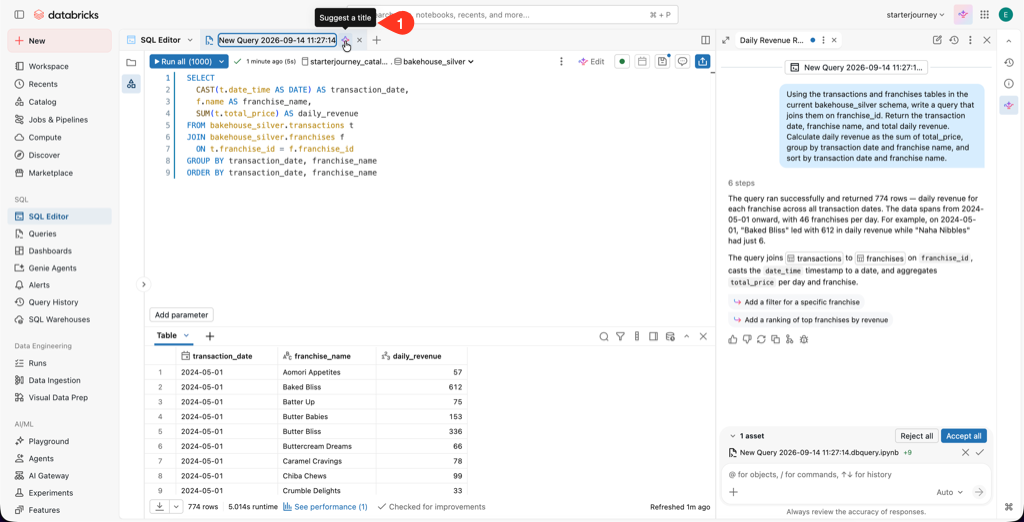Collapse the left sidebar toggle
Viewport: 1024px width, 522px height.
coord(19,14)
